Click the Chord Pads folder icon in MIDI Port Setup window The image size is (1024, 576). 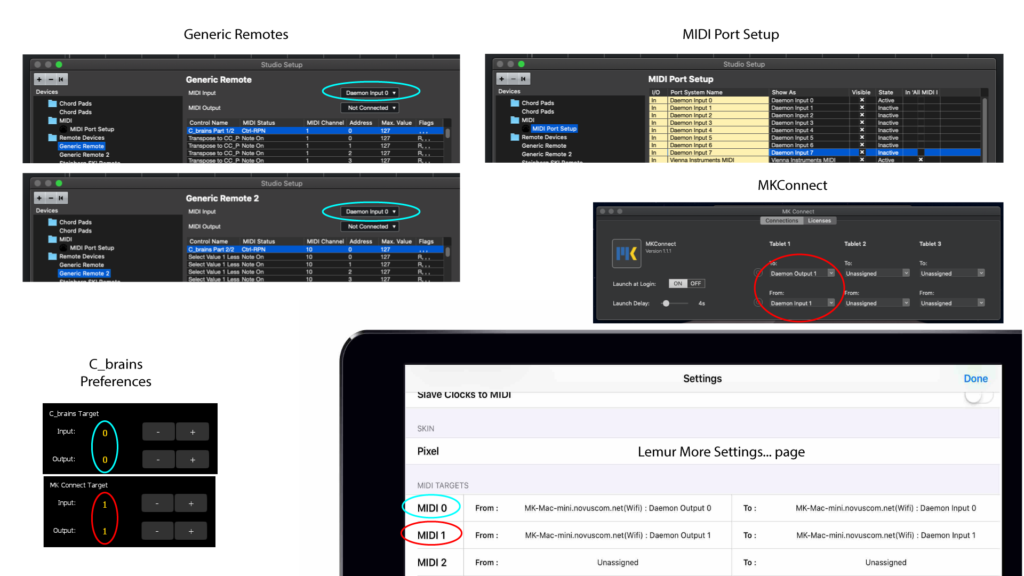coord(515,103)
